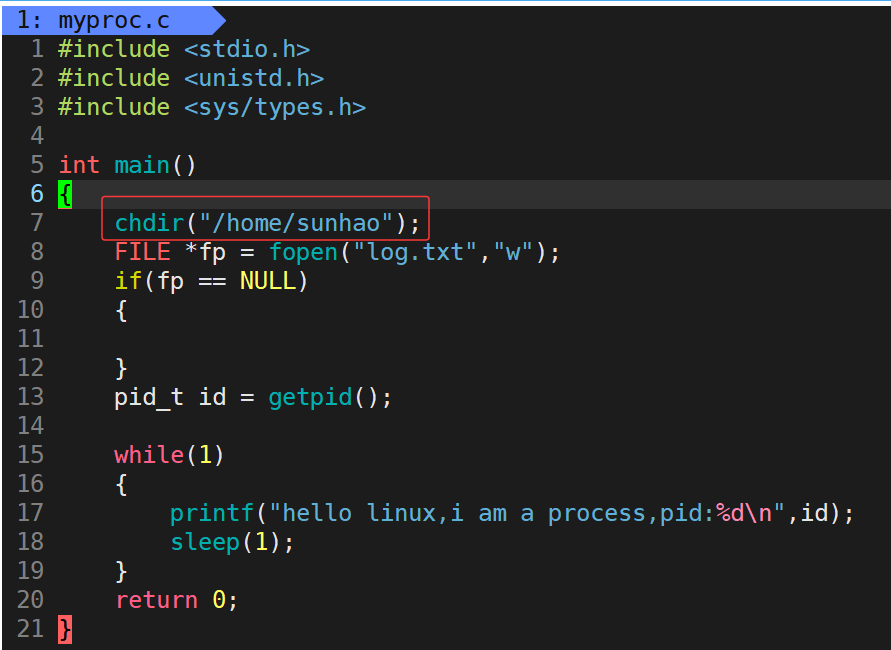This screenshot has height=650, width=891.
Task: Click the '#include <sys/types.h>' line
Action: 212,107
